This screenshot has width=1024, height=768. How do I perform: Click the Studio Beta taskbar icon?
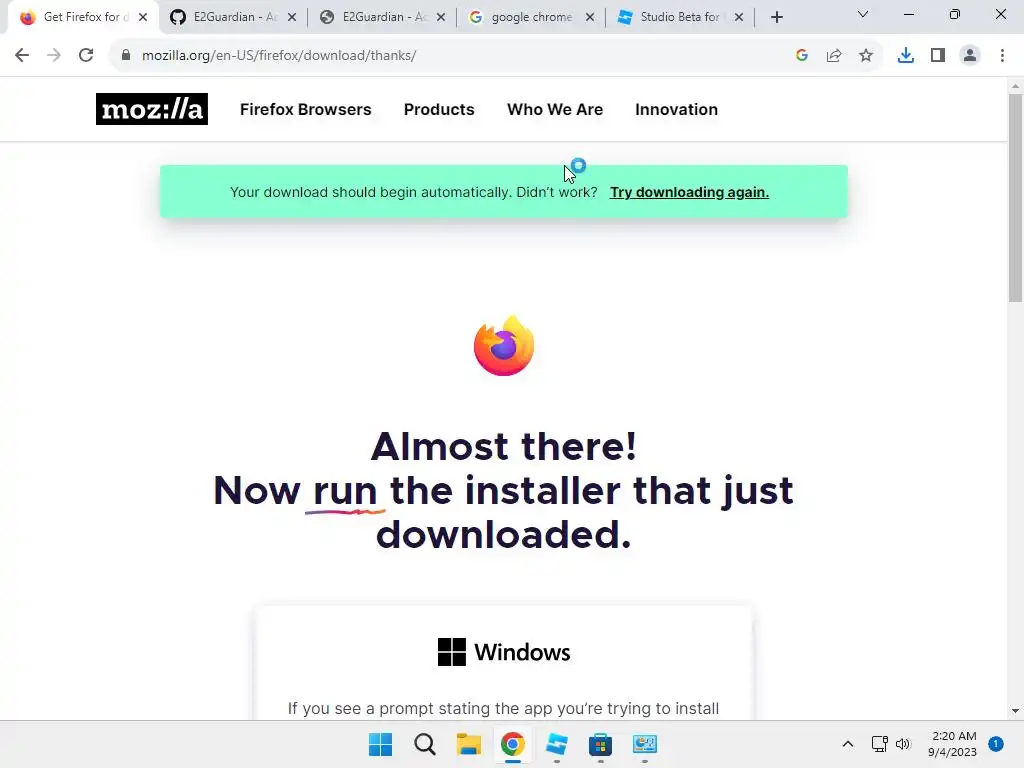pyautogui.click(x=556, y=744)
